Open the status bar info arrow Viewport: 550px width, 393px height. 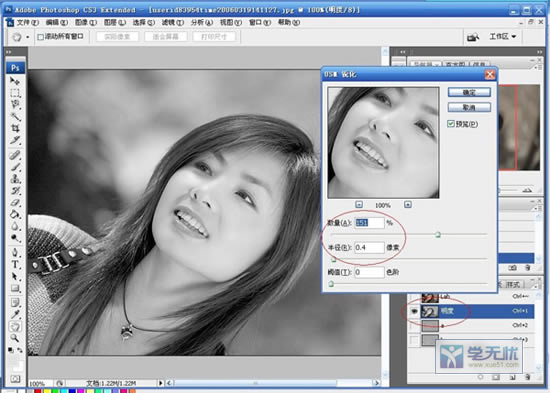[x=161, y=383]
